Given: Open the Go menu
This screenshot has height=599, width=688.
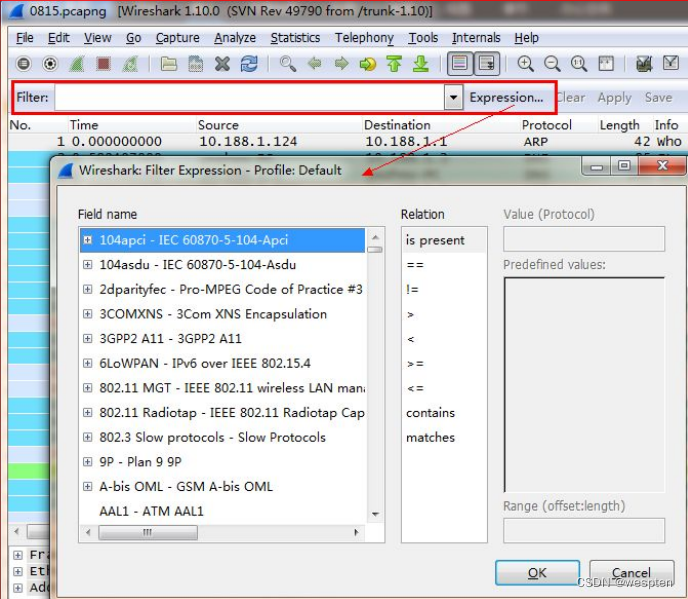Looking at the screenshot, I should [x=133, y=38].
